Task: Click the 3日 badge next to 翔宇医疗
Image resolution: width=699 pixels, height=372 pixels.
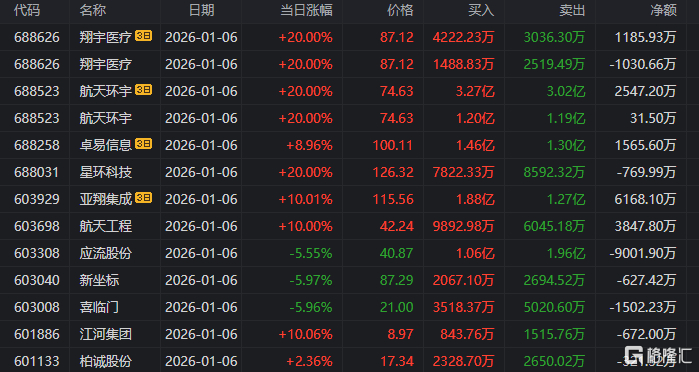Action: coord(144,36)
